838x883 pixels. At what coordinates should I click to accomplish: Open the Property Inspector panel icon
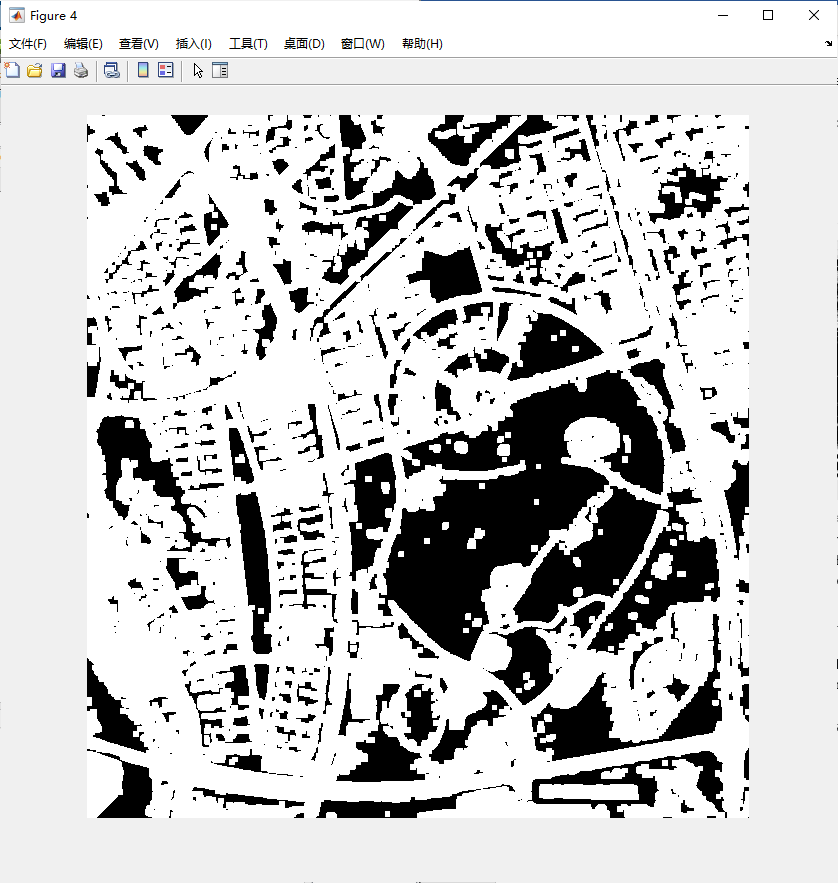tap(220, 70)
